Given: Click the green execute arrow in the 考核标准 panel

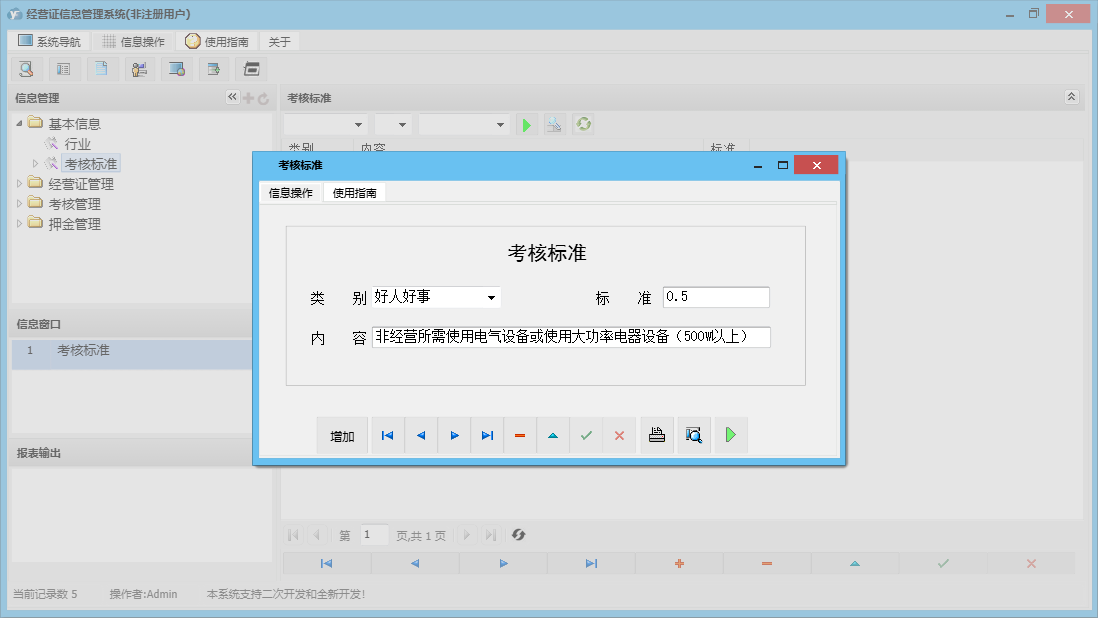Looking at the screenshot, I should (x=527, y=123).
